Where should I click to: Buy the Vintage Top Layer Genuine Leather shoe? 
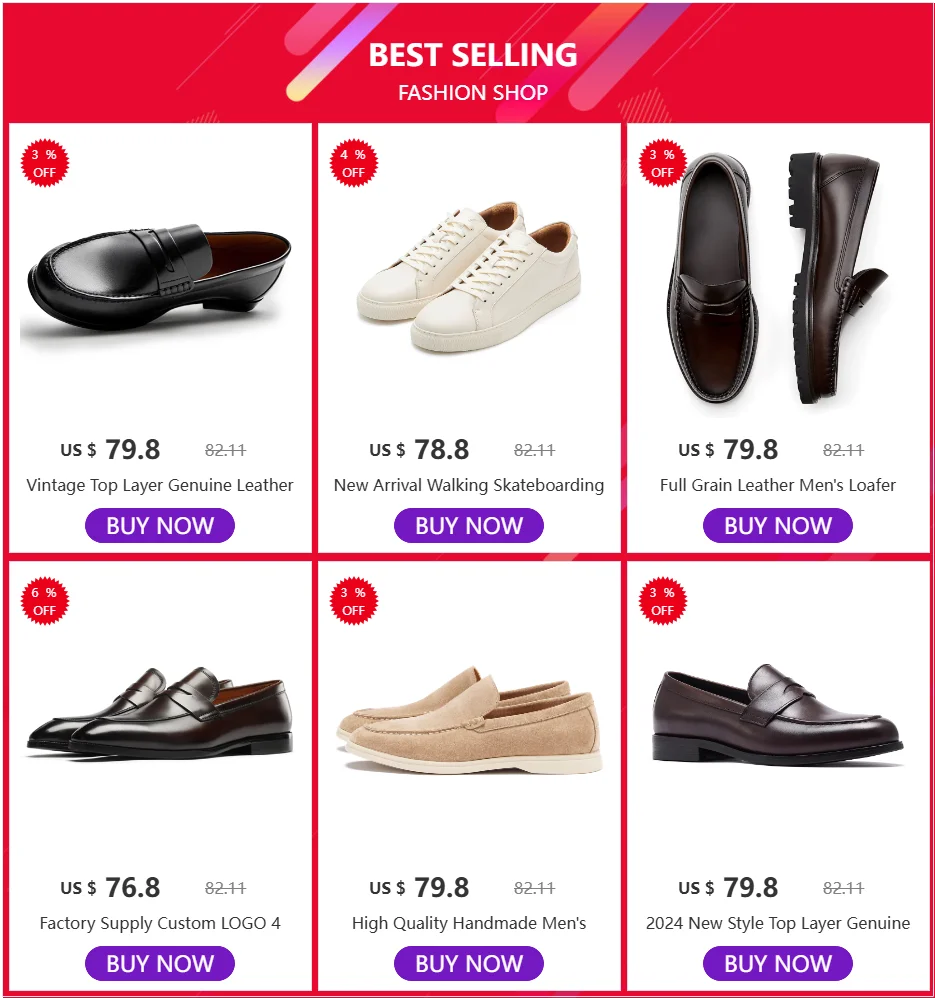point(160,526)
